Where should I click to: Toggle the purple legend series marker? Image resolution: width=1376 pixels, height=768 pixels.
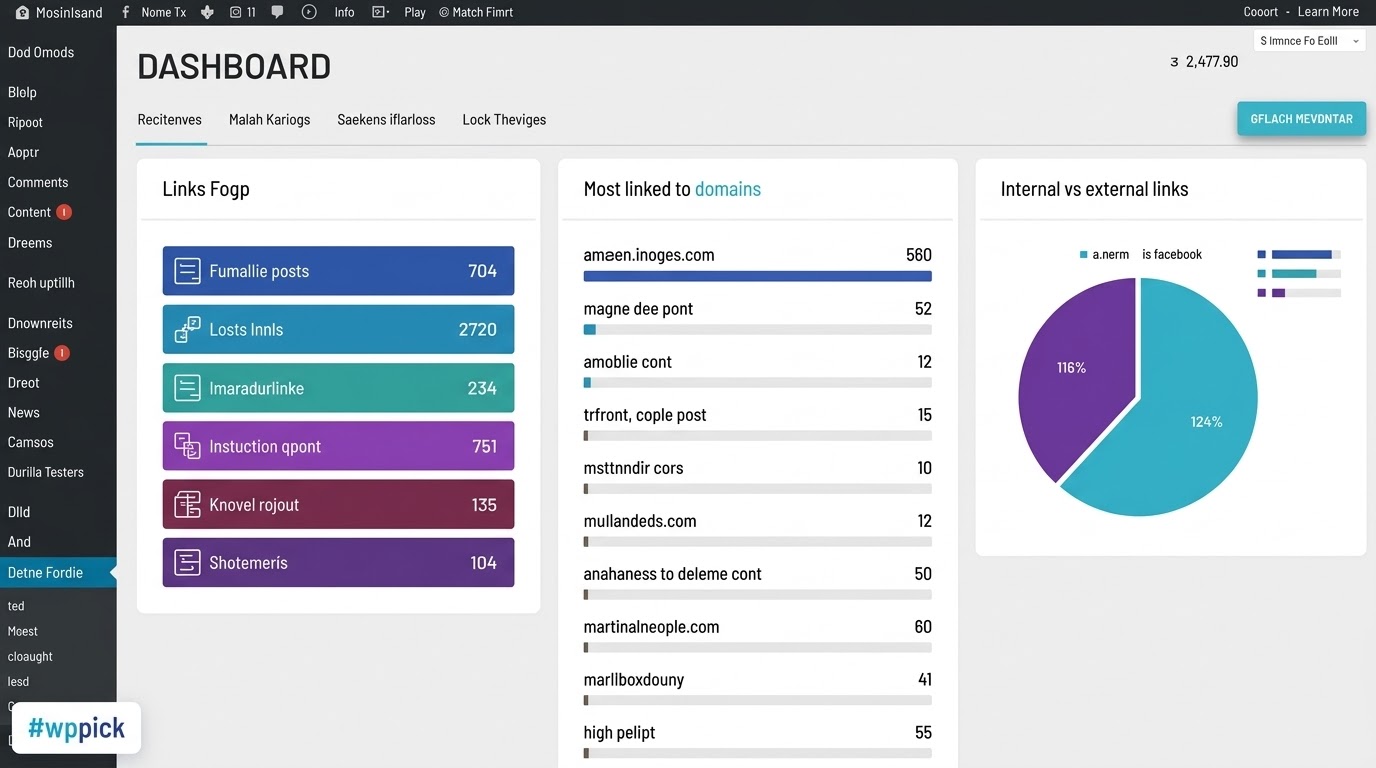click(x=1262, y=293)
